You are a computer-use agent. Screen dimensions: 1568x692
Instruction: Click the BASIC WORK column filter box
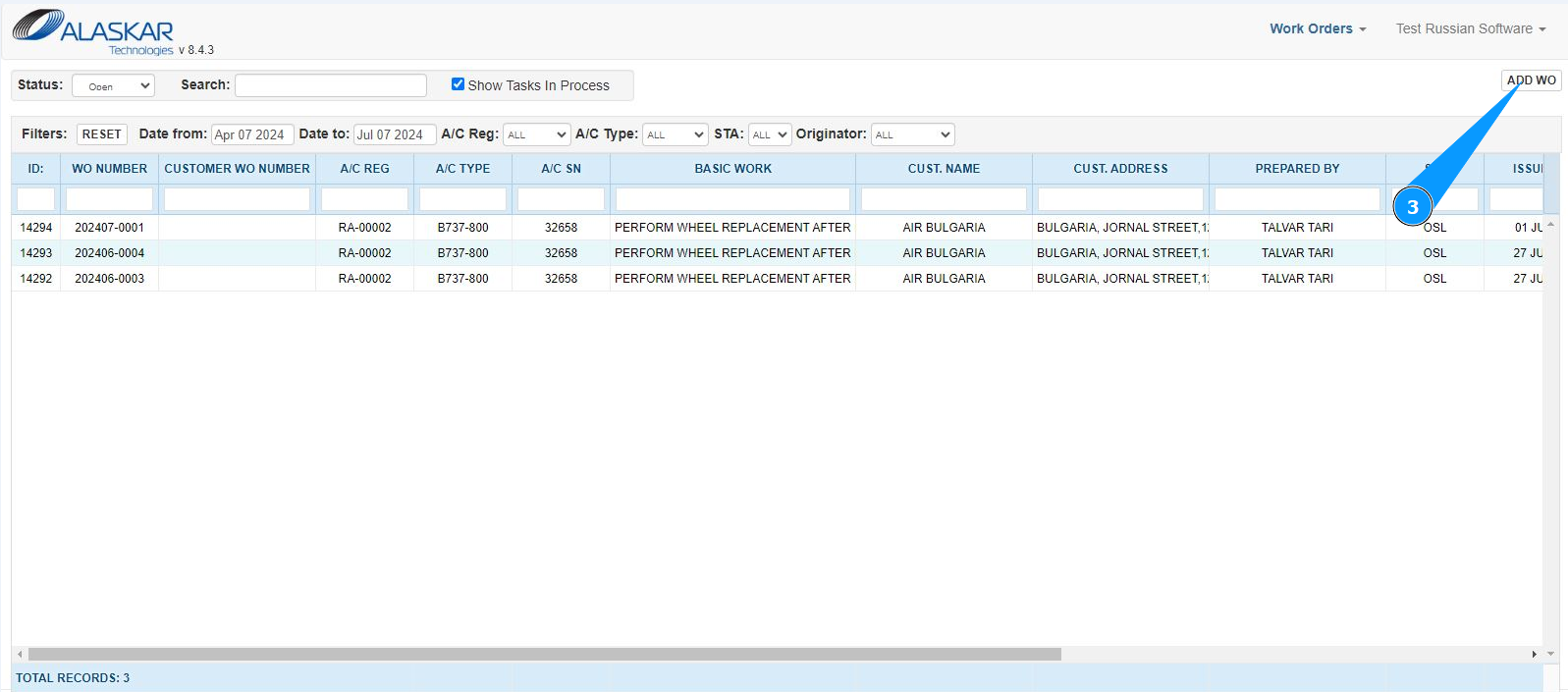pos(733,199)
